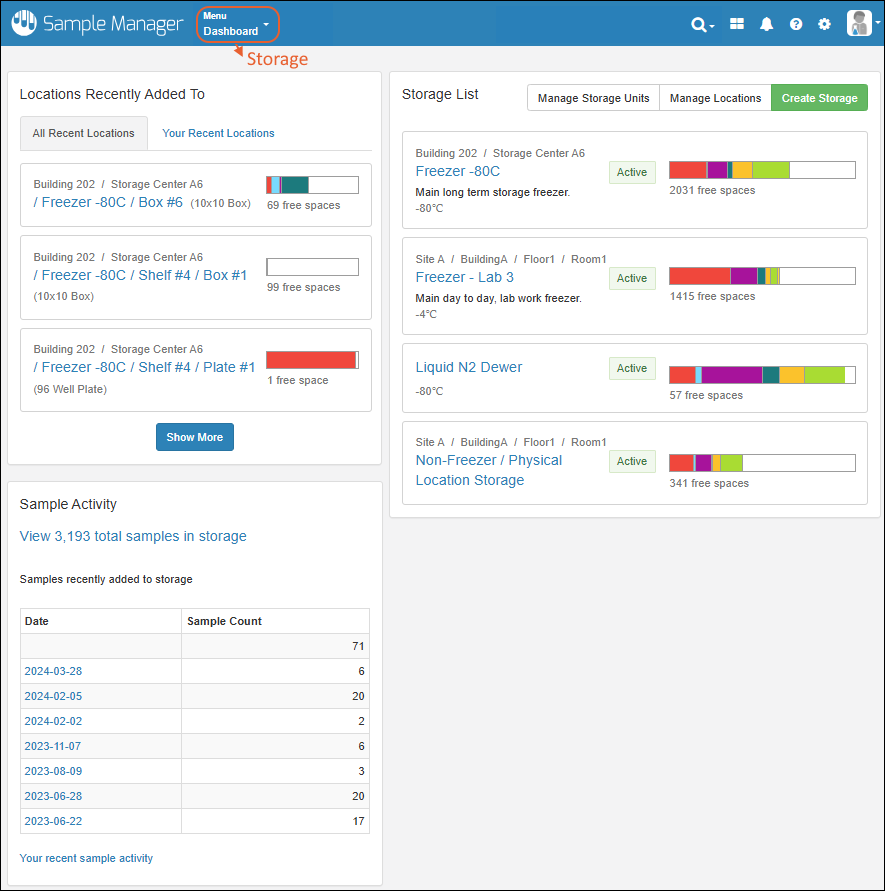Image resolution: width=885 pixels, height=891 pixels.
Task: Open the Freezer - Lab 3 link
Action: click(x=464, y=277)
